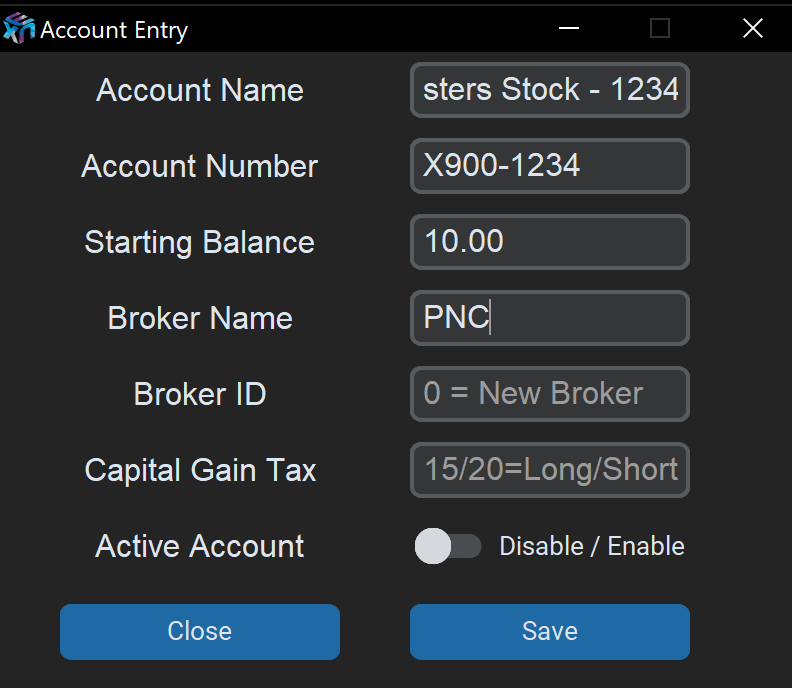Click the Starting Balance label

[200, 242]
